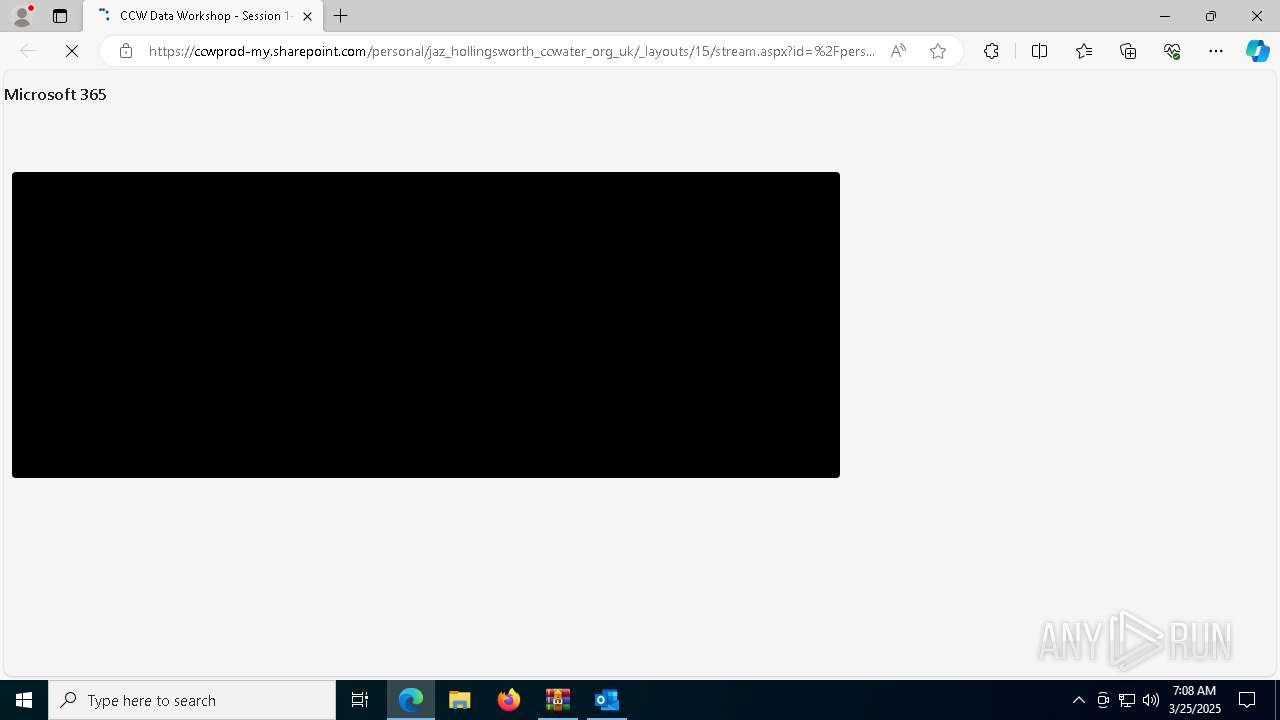Add this page to favorites
This screenshot has height=720, width=1280.
938,51
